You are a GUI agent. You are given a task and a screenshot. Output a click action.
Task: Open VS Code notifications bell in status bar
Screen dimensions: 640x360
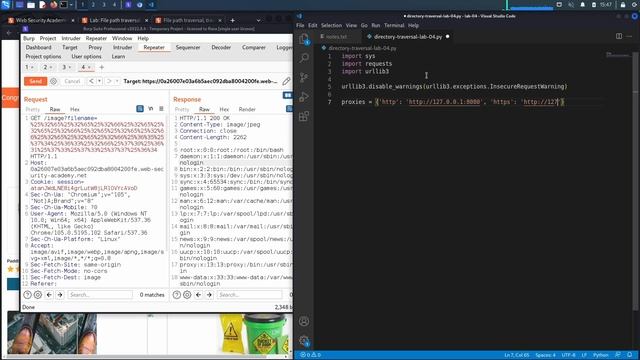point(630,355)
